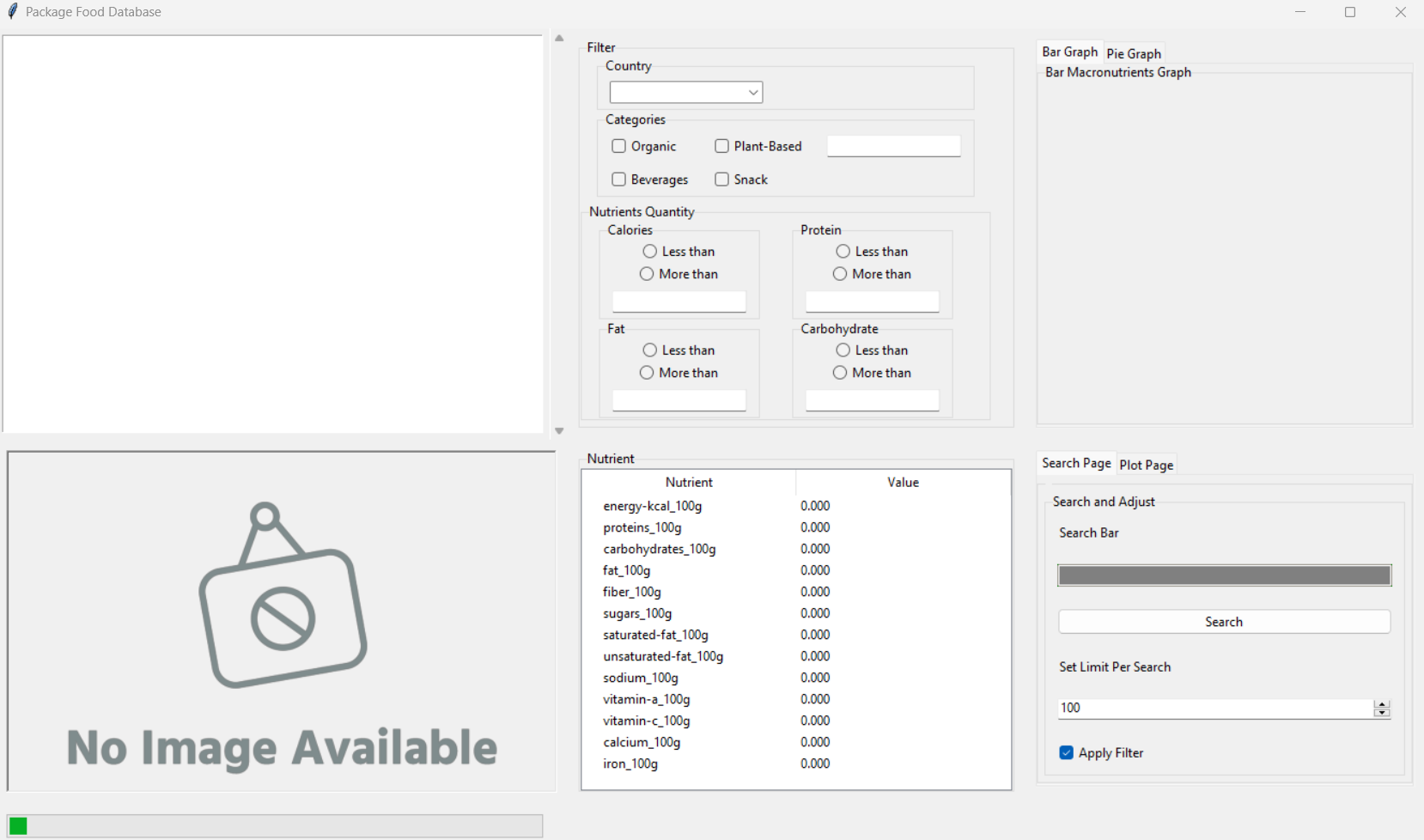Viewport: 1424px width, 840px height.
Task: Click the Value column header
Action: coord(903,483)
